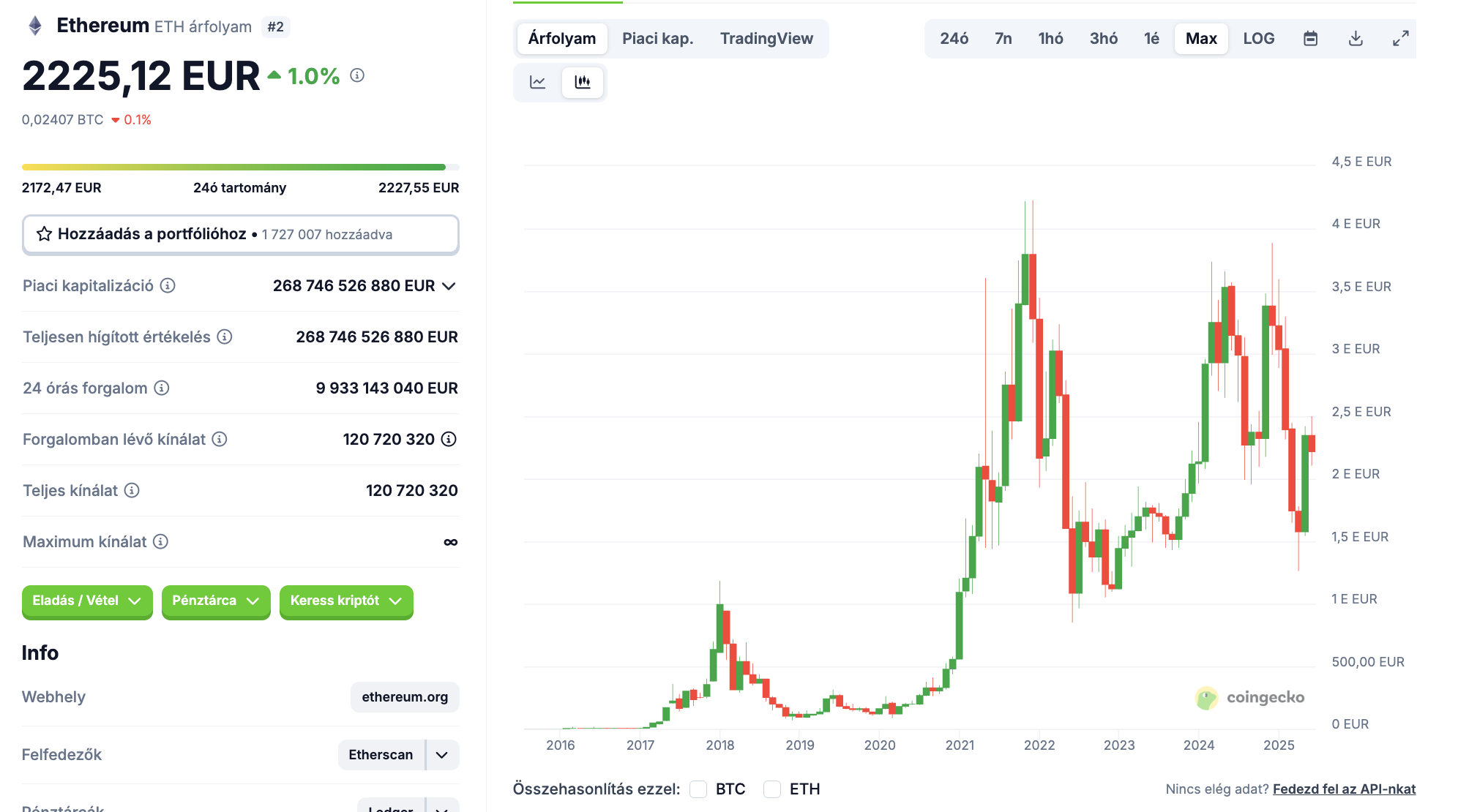
Task: Open info icon beside Teljesen hígított értékelés
Action: [225, 337]
